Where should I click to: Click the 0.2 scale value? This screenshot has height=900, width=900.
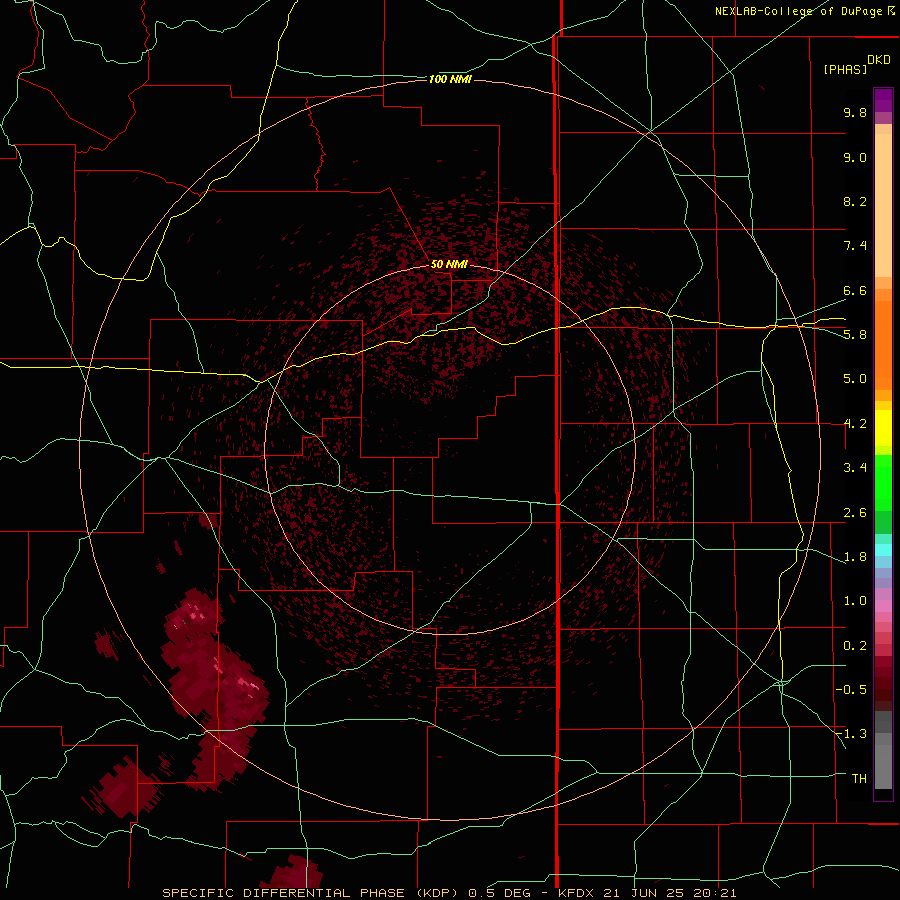pyautogui.click(x=855, y=646)
